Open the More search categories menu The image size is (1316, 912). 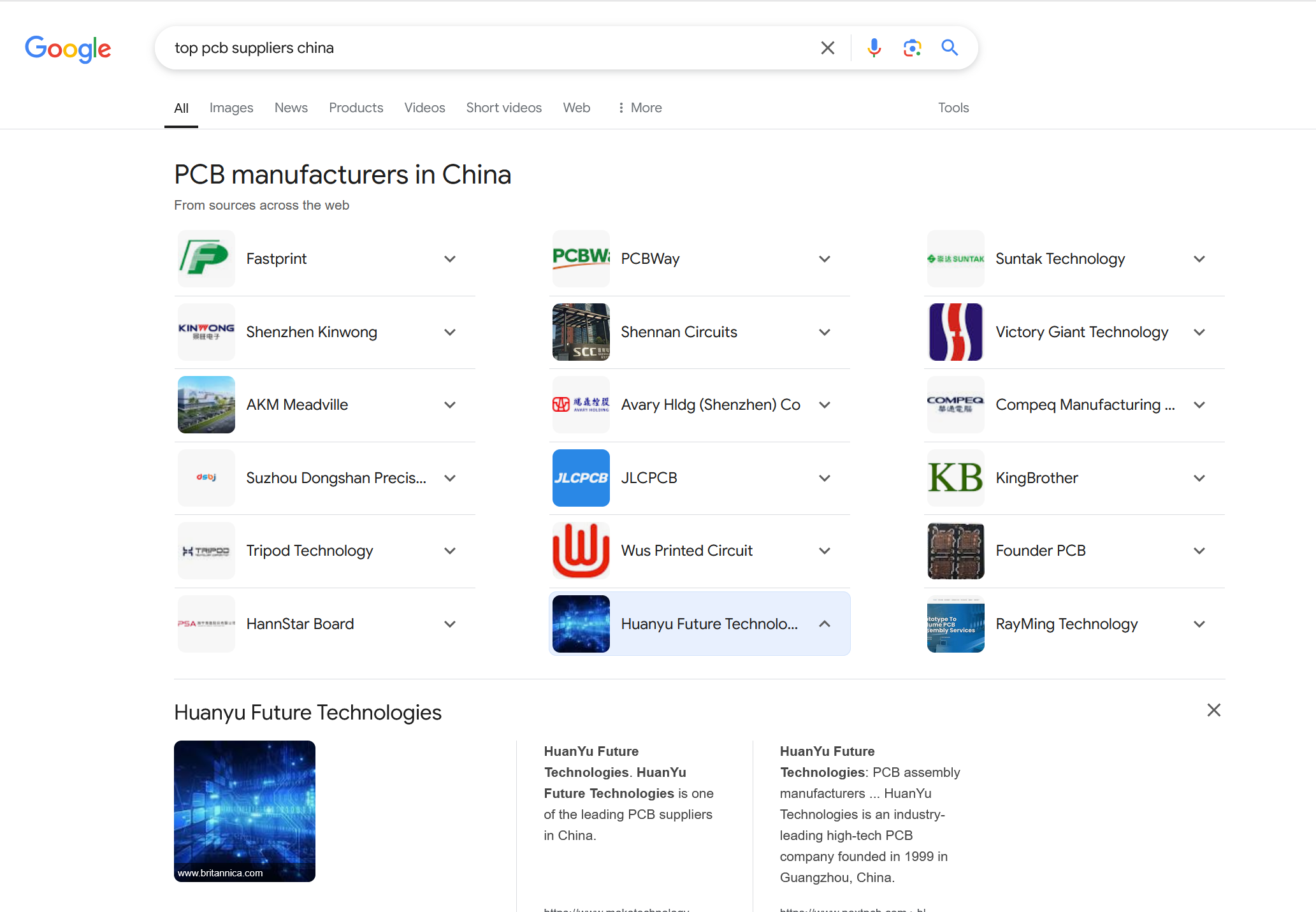639,108
